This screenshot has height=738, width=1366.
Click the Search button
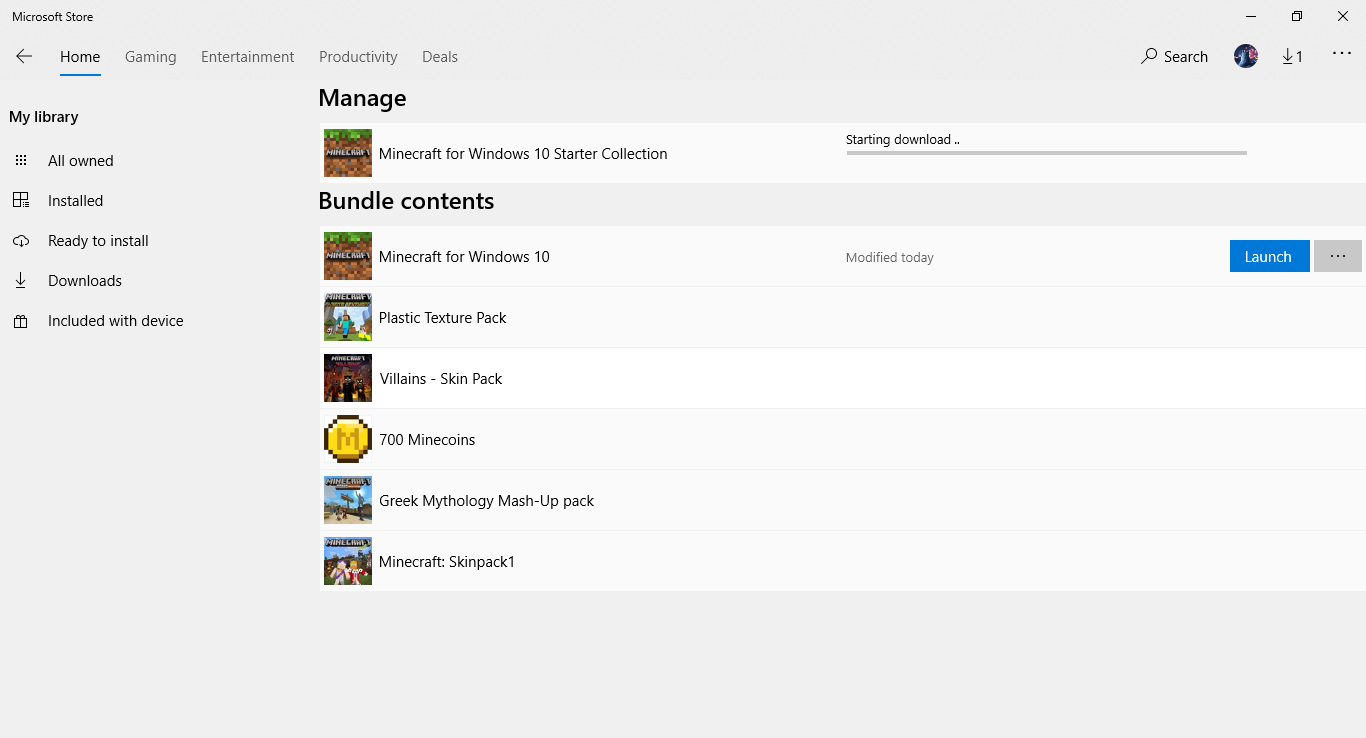1175,57
